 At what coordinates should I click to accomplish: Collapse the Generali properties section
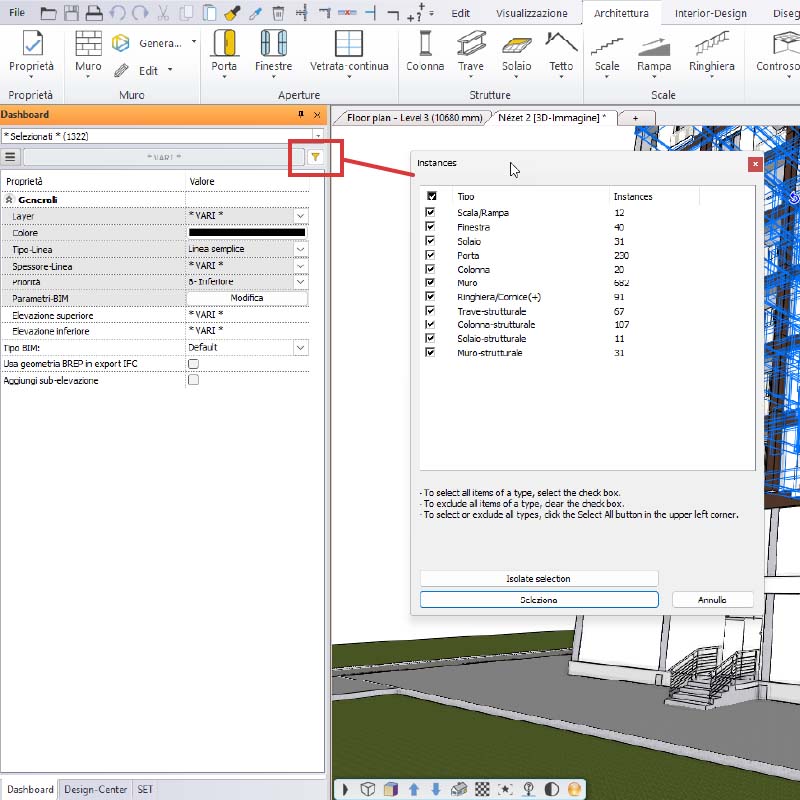pos(9,200)
